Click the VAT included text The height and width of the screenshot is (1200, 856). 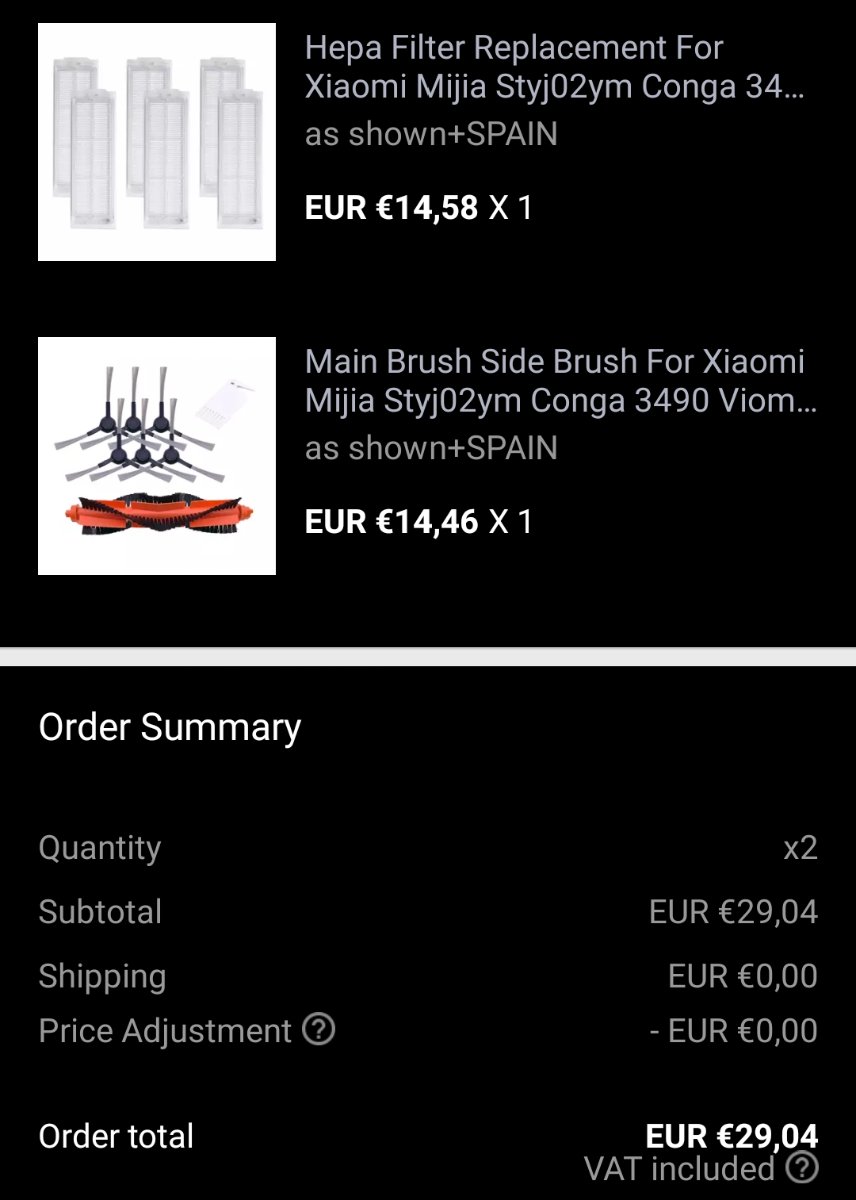click(679, 1168)
